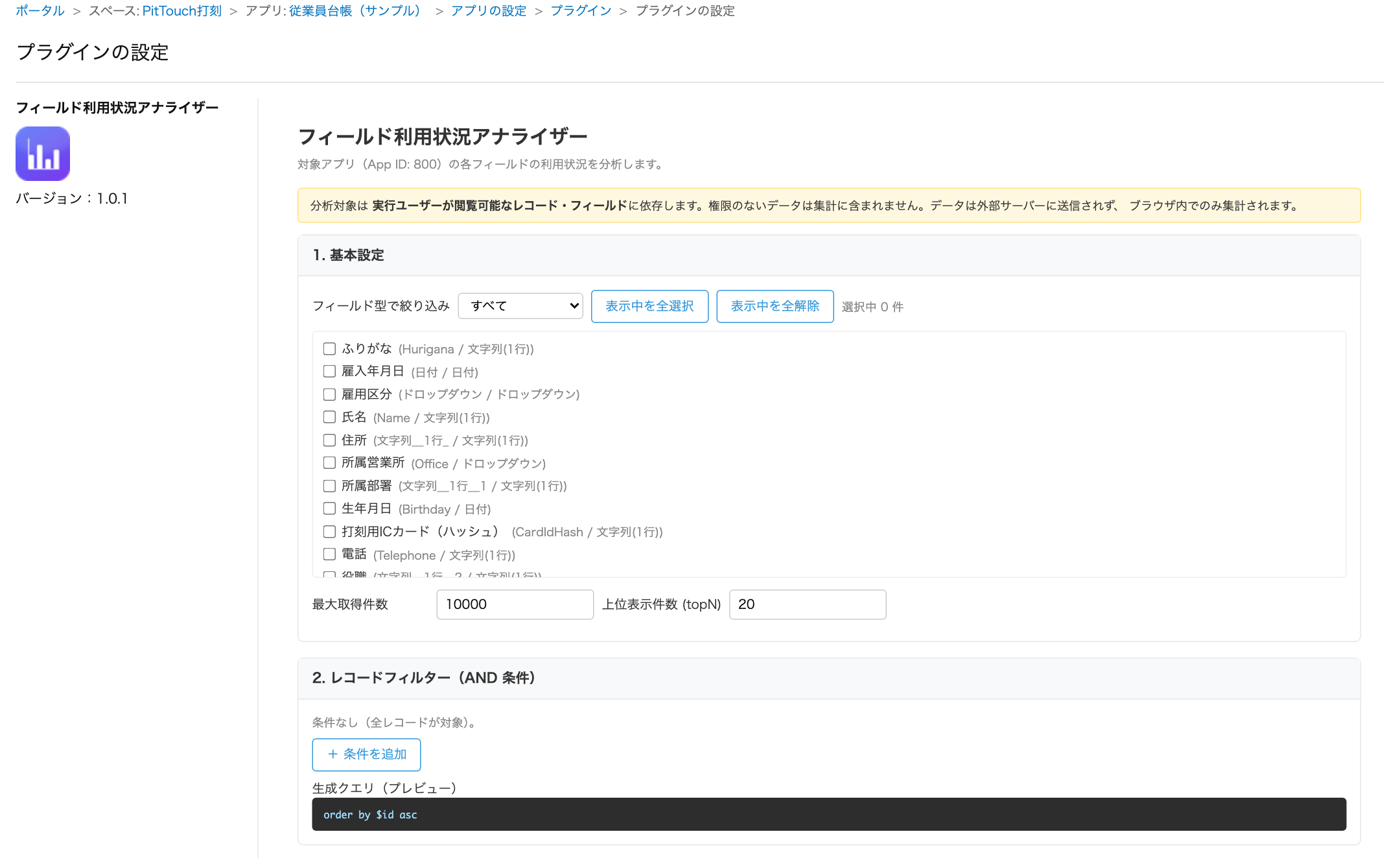Click the (Office / ドロップダウン) field code text
Screen dimensions: 1400x858
(x=478, y=464)
